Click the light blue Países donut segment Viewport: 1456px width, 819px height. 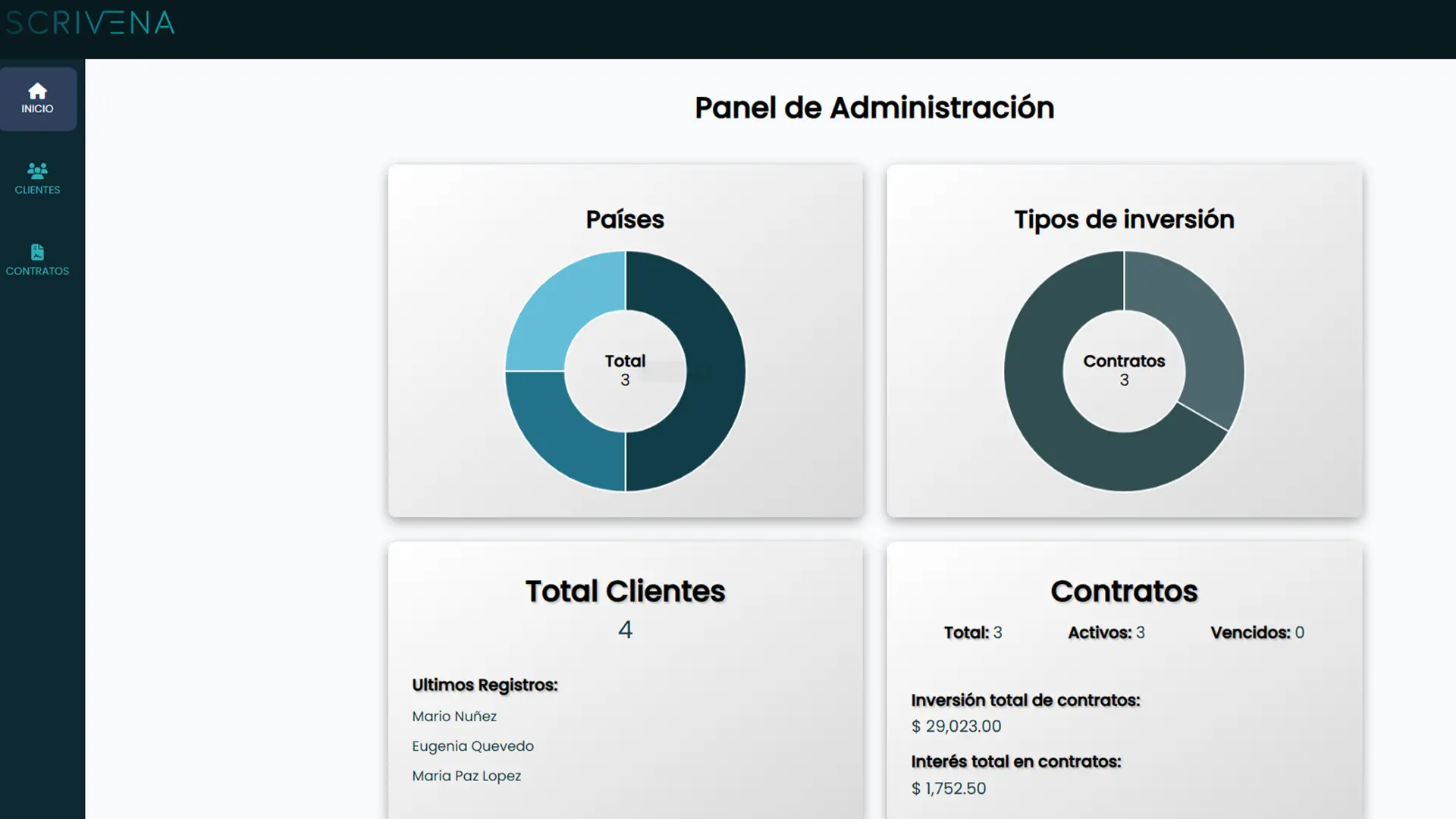coord(563,309)
